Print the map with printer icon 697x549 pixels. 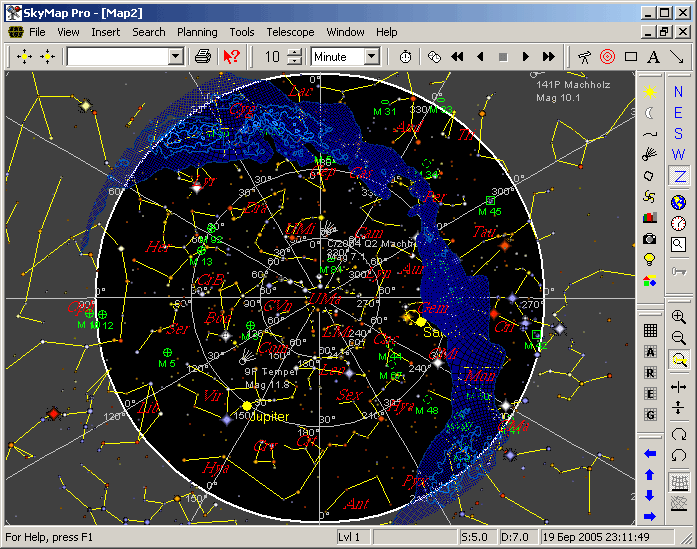coord(203,57)
